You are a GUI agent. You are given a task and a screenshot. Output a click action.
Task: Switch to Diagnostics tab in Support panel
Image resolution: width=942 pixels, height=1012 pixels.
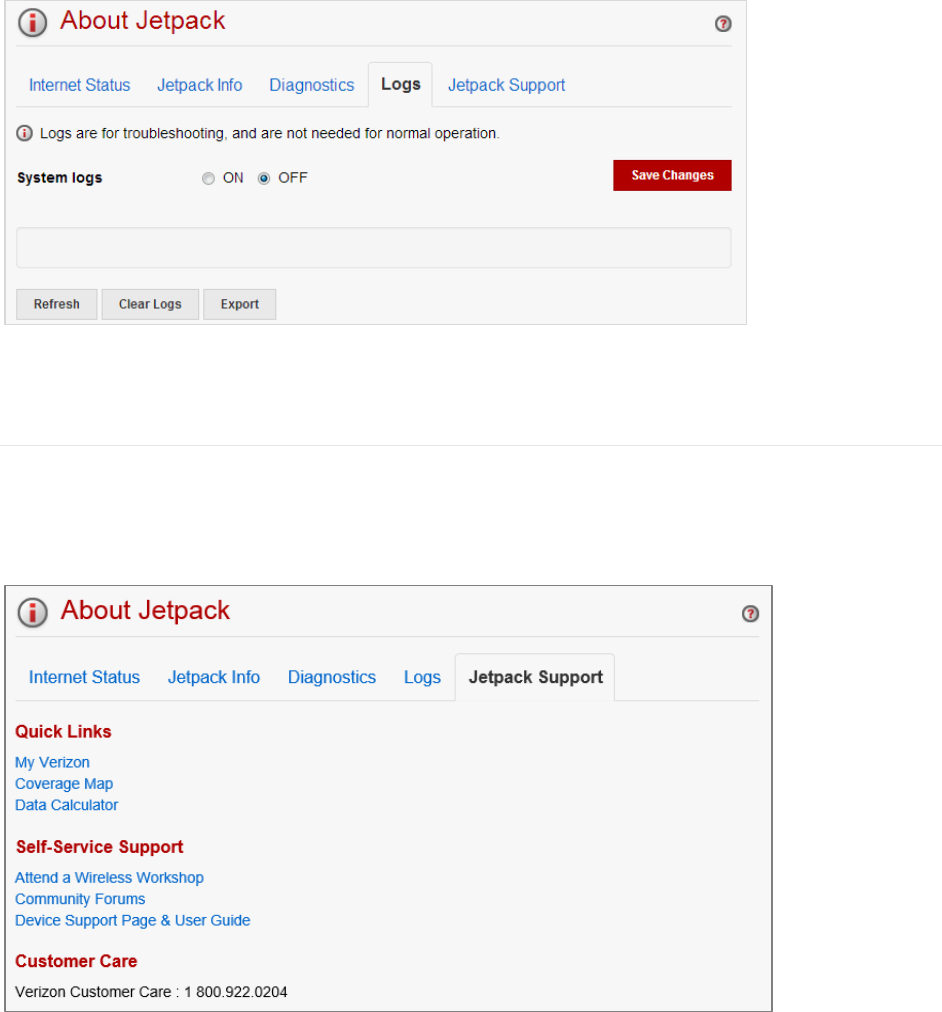click(x=332, y=677)
